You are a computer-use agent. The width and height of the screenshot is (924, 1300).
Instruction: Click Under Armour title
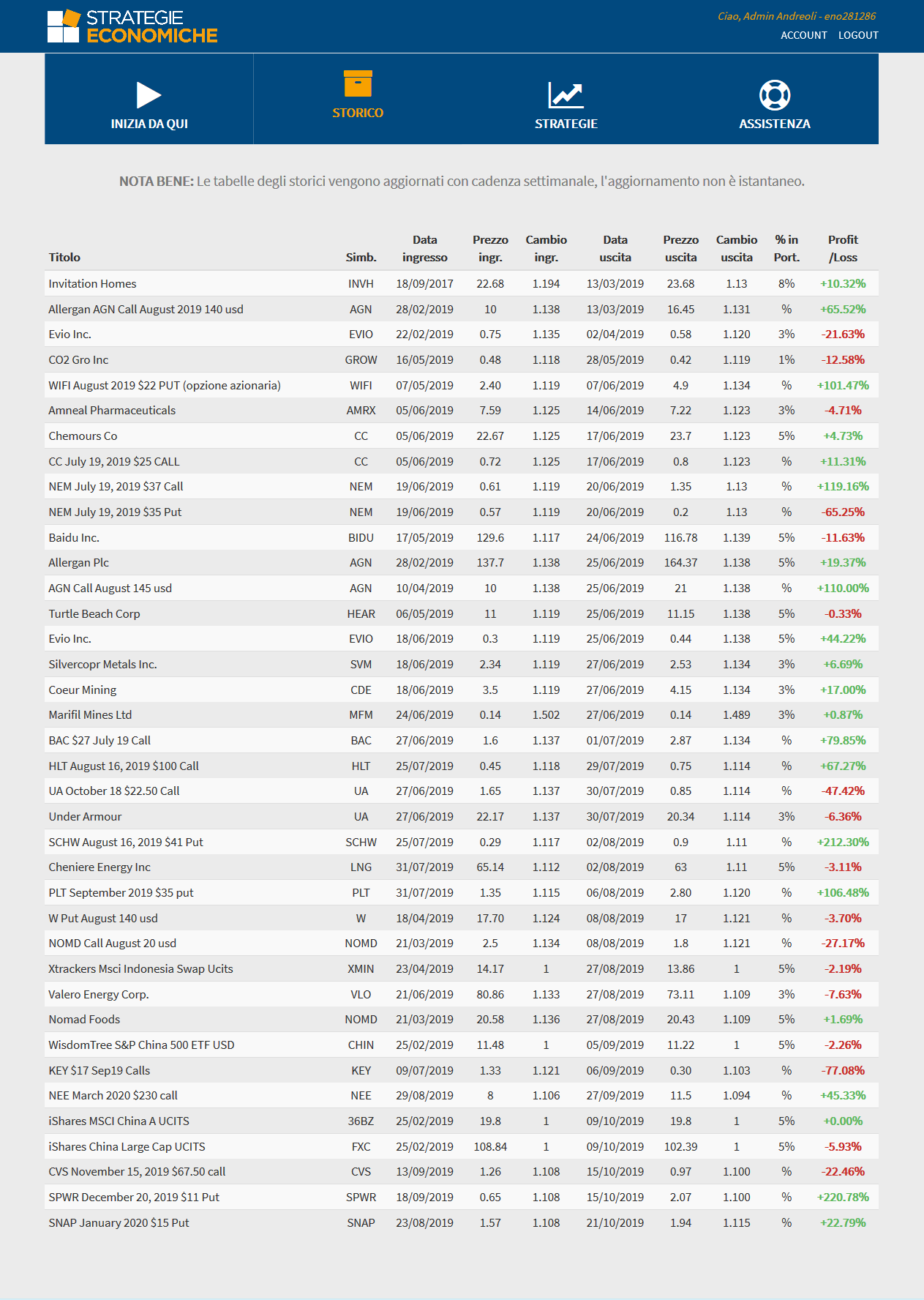pos(85,816)
